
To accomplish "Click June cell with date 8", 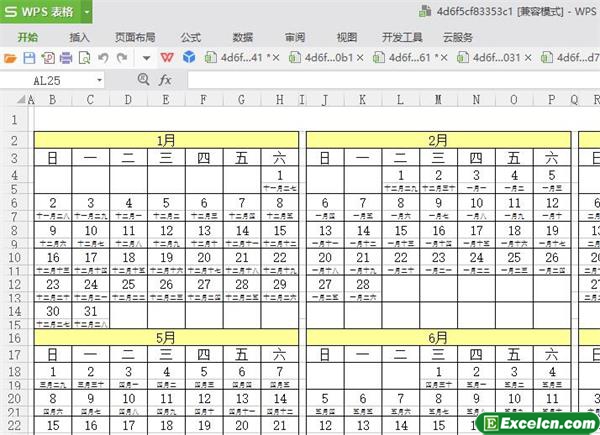I will pyautogui.click(x=439, y=399).
